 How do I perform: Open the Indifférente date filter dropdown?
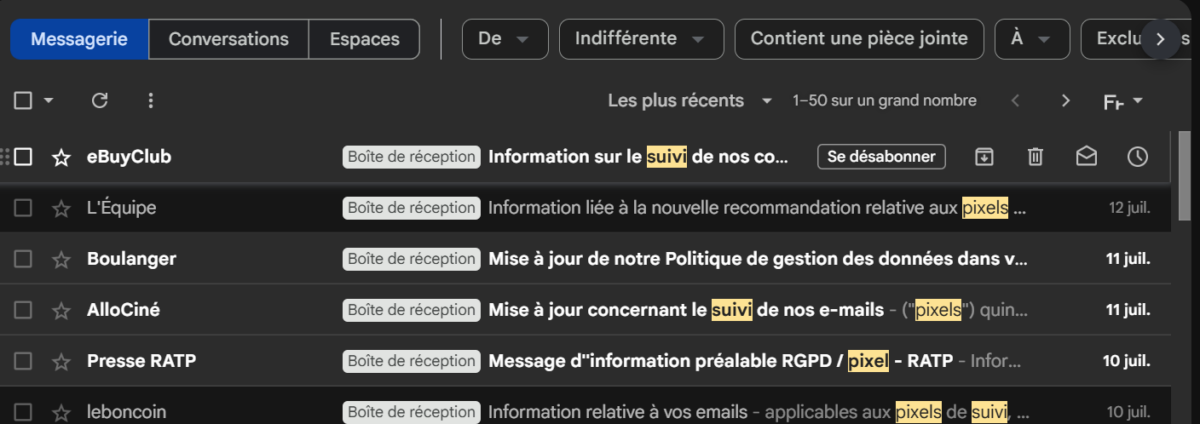(641, 39)
